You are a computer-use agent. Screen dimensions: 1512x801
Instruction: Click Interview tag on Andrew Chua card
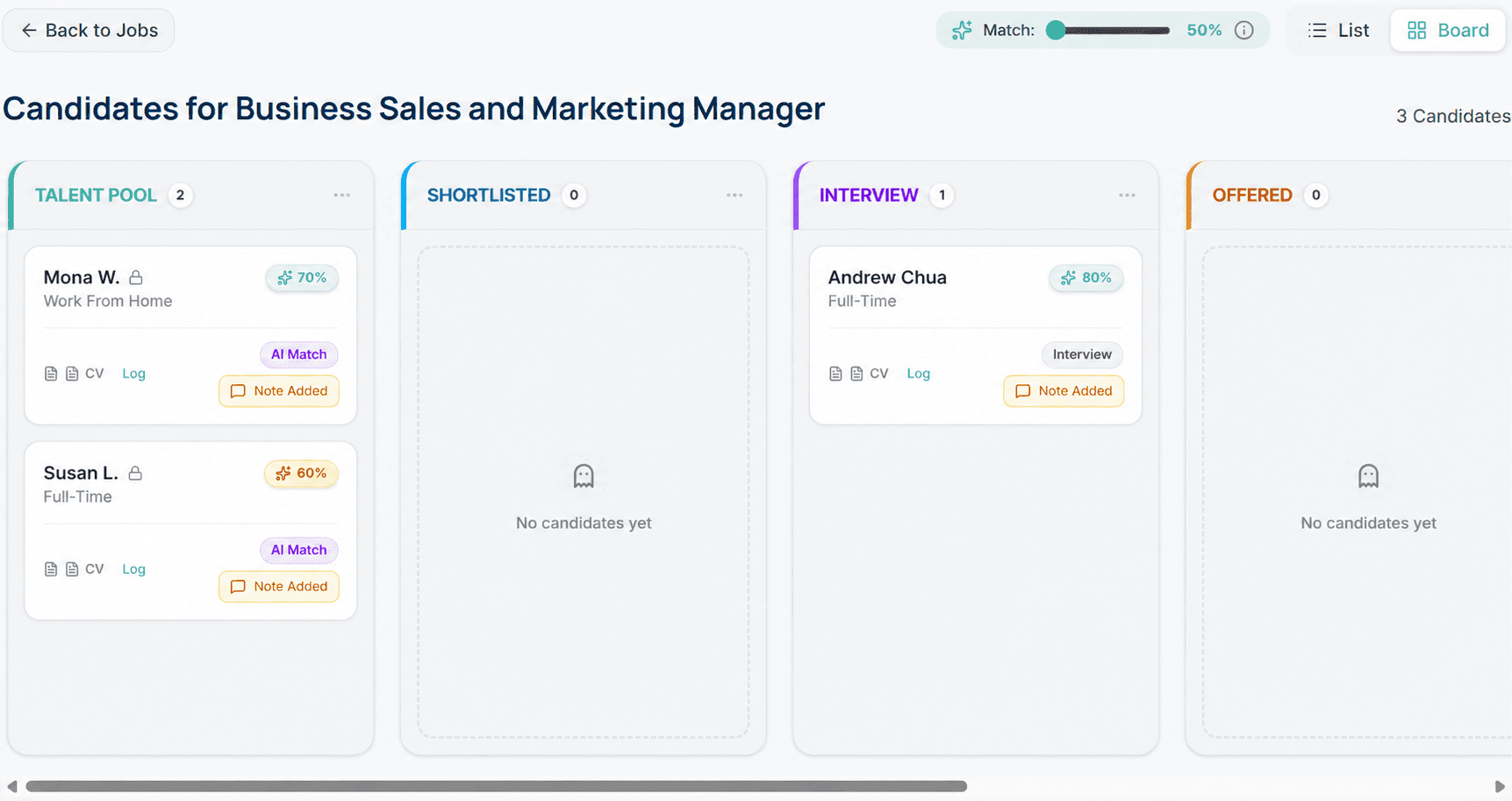[1082, 354]
